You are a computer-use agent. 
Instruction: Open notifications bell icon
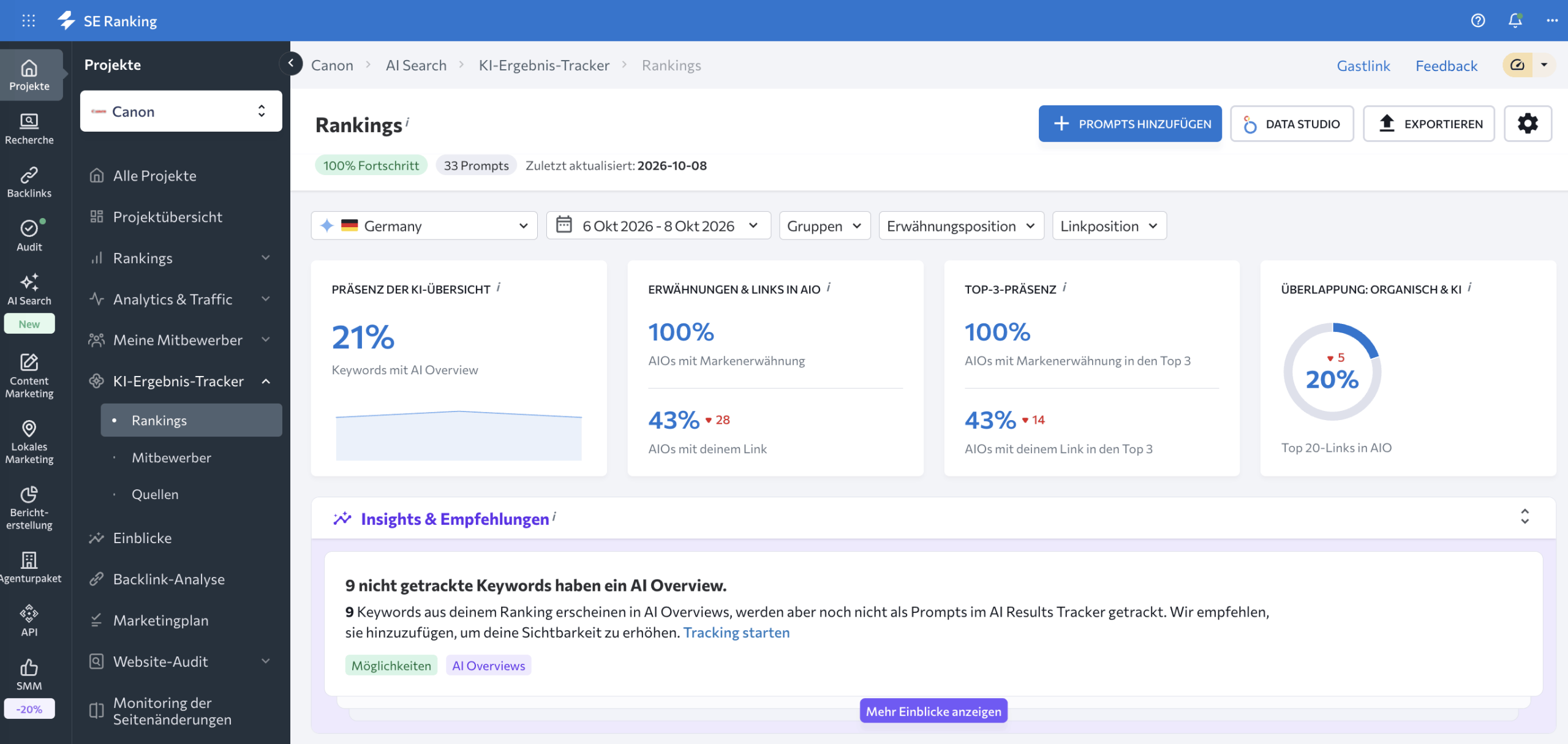[1515, 21]
